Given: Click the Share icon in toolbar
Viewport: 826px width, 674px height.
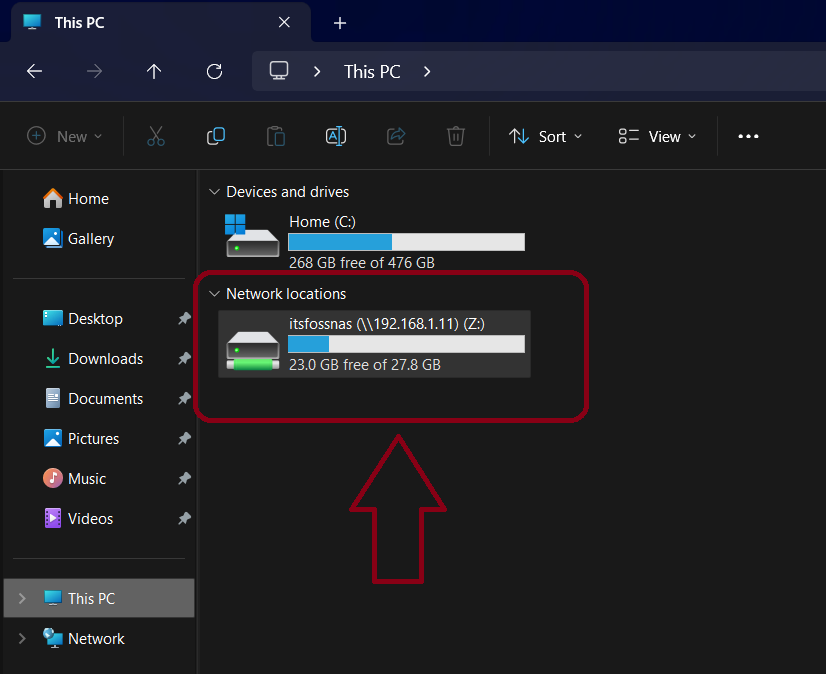Looking at the screenshot, I should tap(396, 137).
